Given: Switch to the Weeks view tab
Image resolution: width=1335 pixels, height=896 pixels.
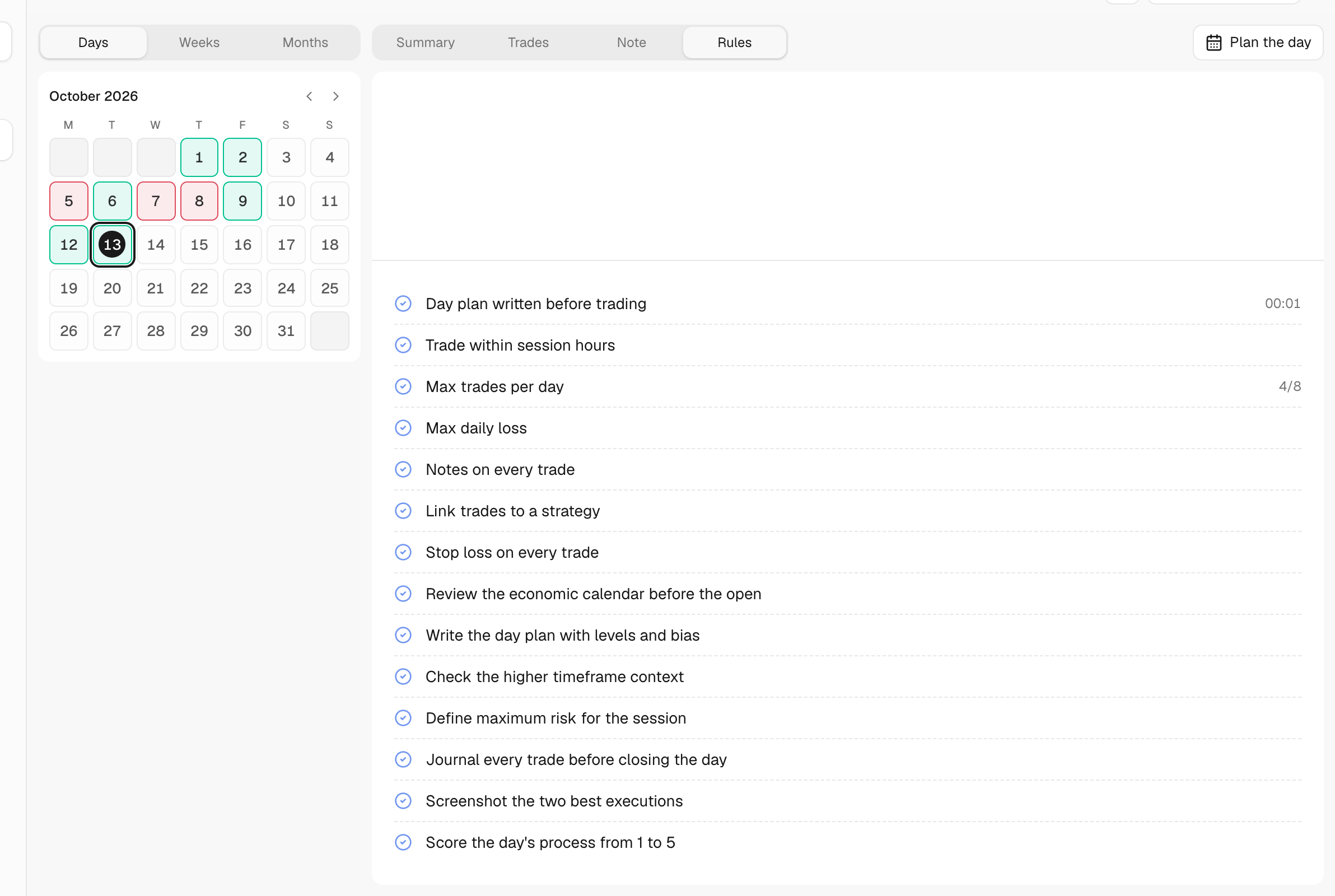Looking at the screenshot, I should [x=199, y=43].
